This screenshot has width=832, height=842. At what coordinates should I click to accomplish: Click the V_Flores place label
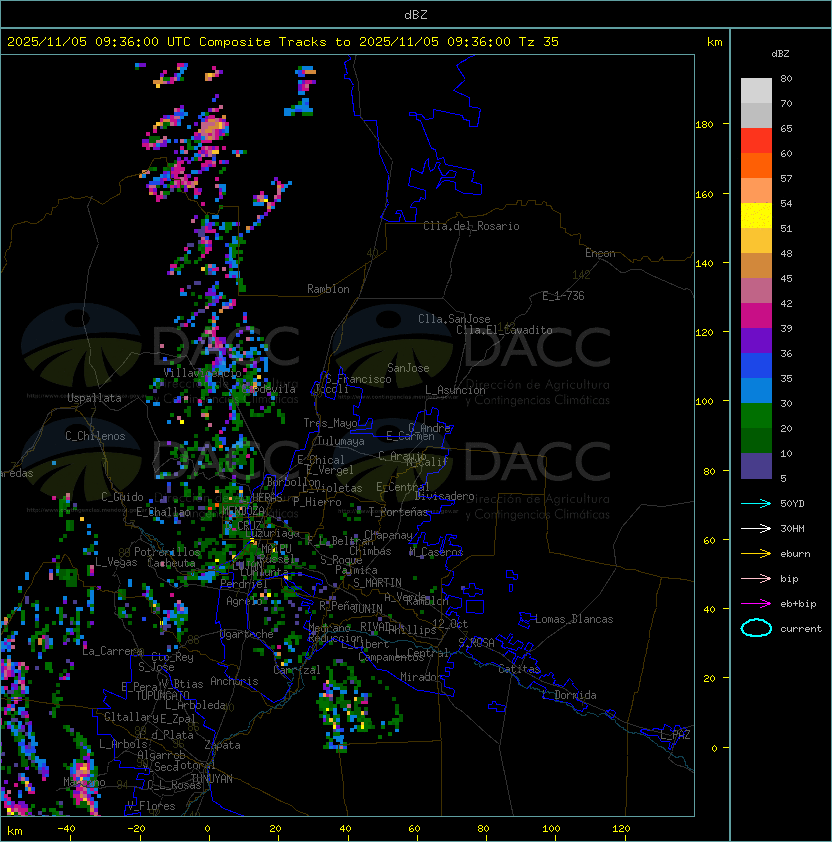(x=151, y=806)
